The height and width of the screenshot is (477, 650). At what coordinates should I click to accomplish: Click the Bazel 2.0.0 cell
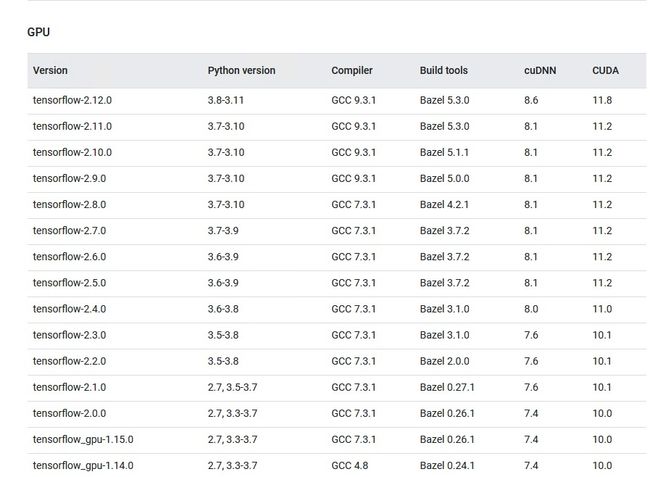coord(444,361)
